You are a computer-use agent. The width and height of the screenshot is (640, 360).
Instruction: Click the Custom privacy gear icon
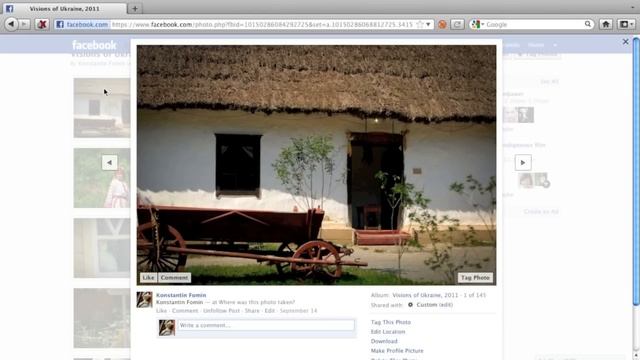(410, 305)
